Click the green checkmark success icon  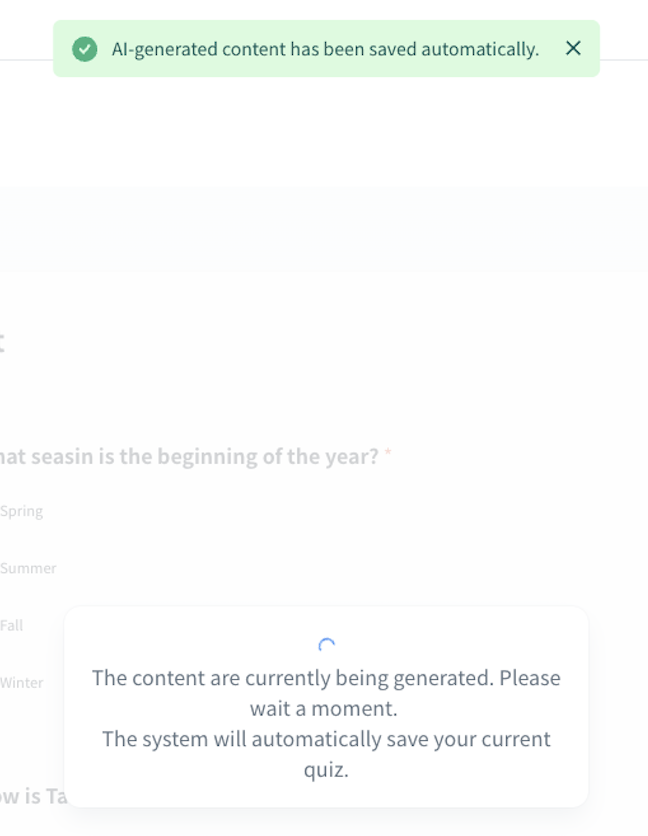[x=85, y=49]
